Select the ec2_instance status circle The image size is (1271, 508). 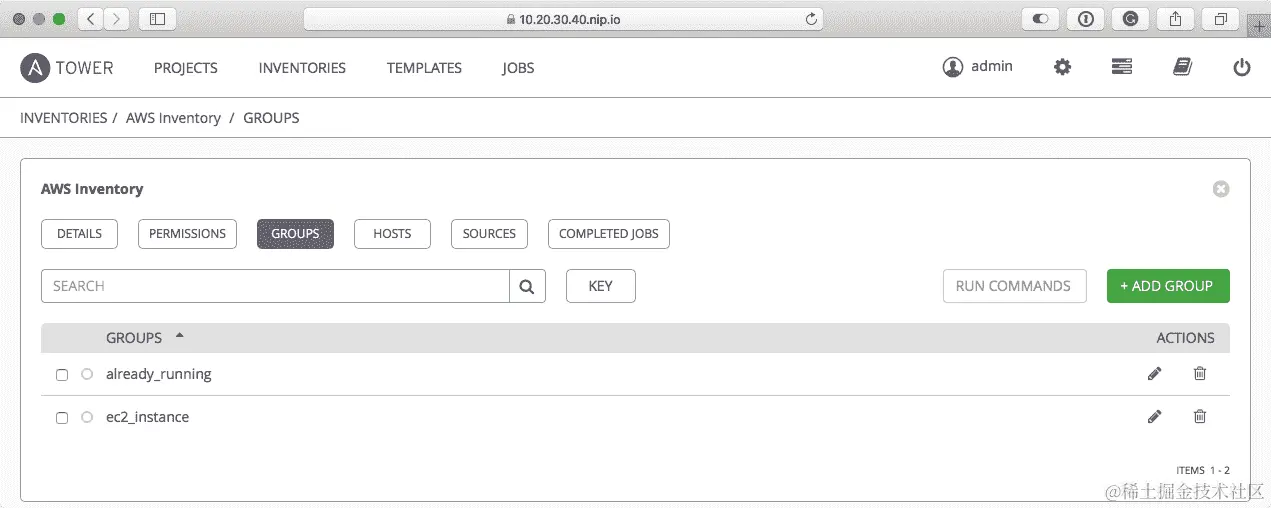(x=87, y=417)
